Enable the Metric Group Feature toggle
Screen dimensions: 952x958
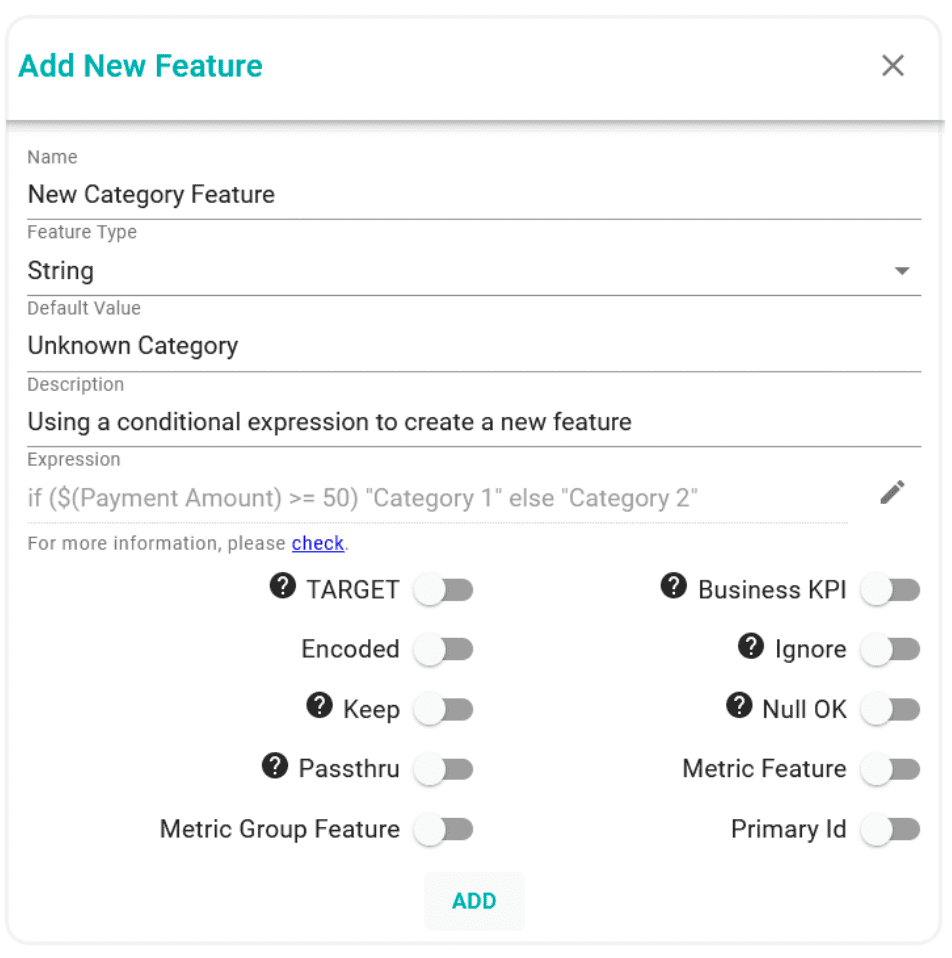[444, 830]
